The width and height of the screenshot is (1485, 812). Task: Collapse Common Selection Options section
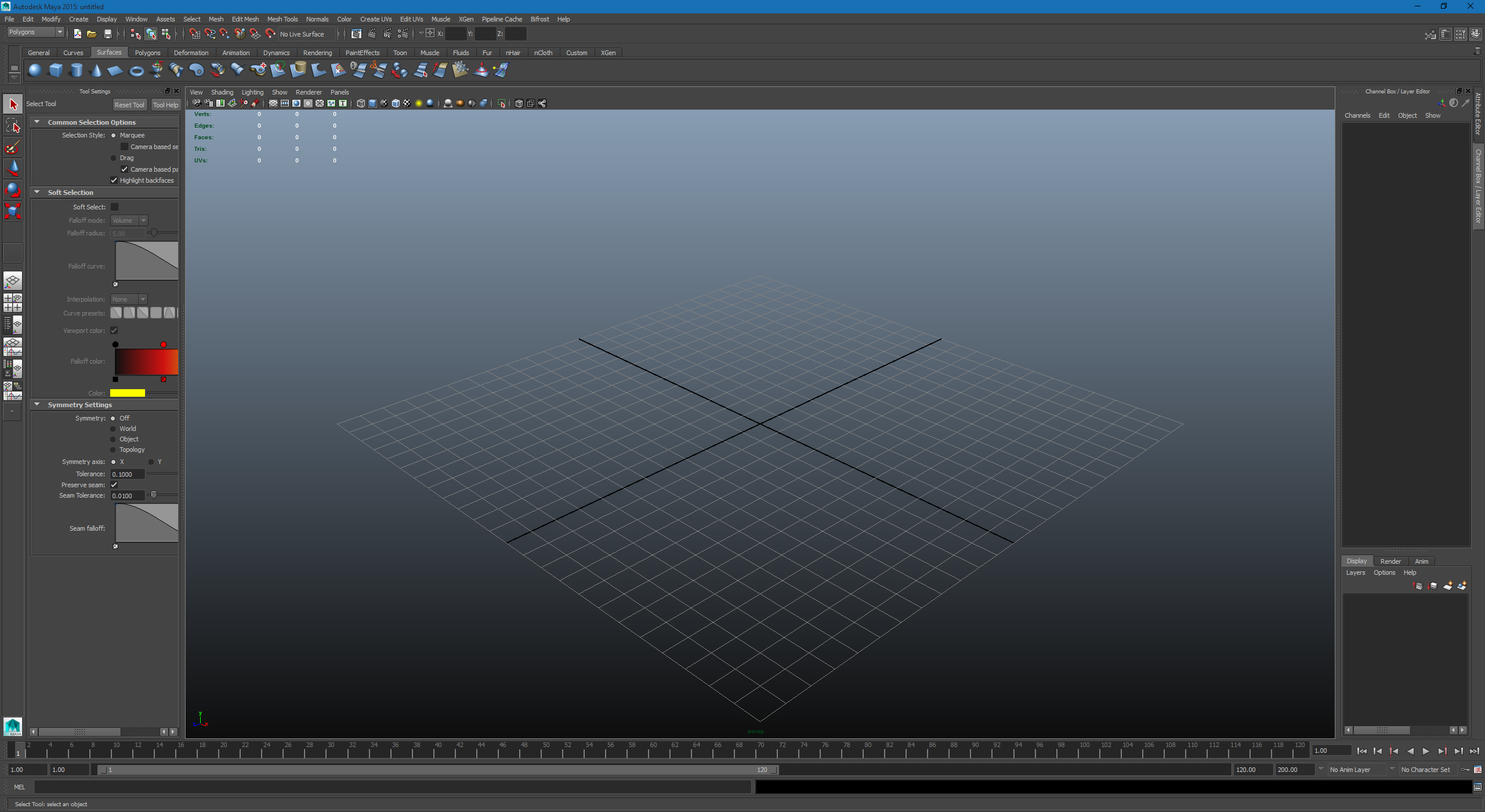[x=37, y=122]
